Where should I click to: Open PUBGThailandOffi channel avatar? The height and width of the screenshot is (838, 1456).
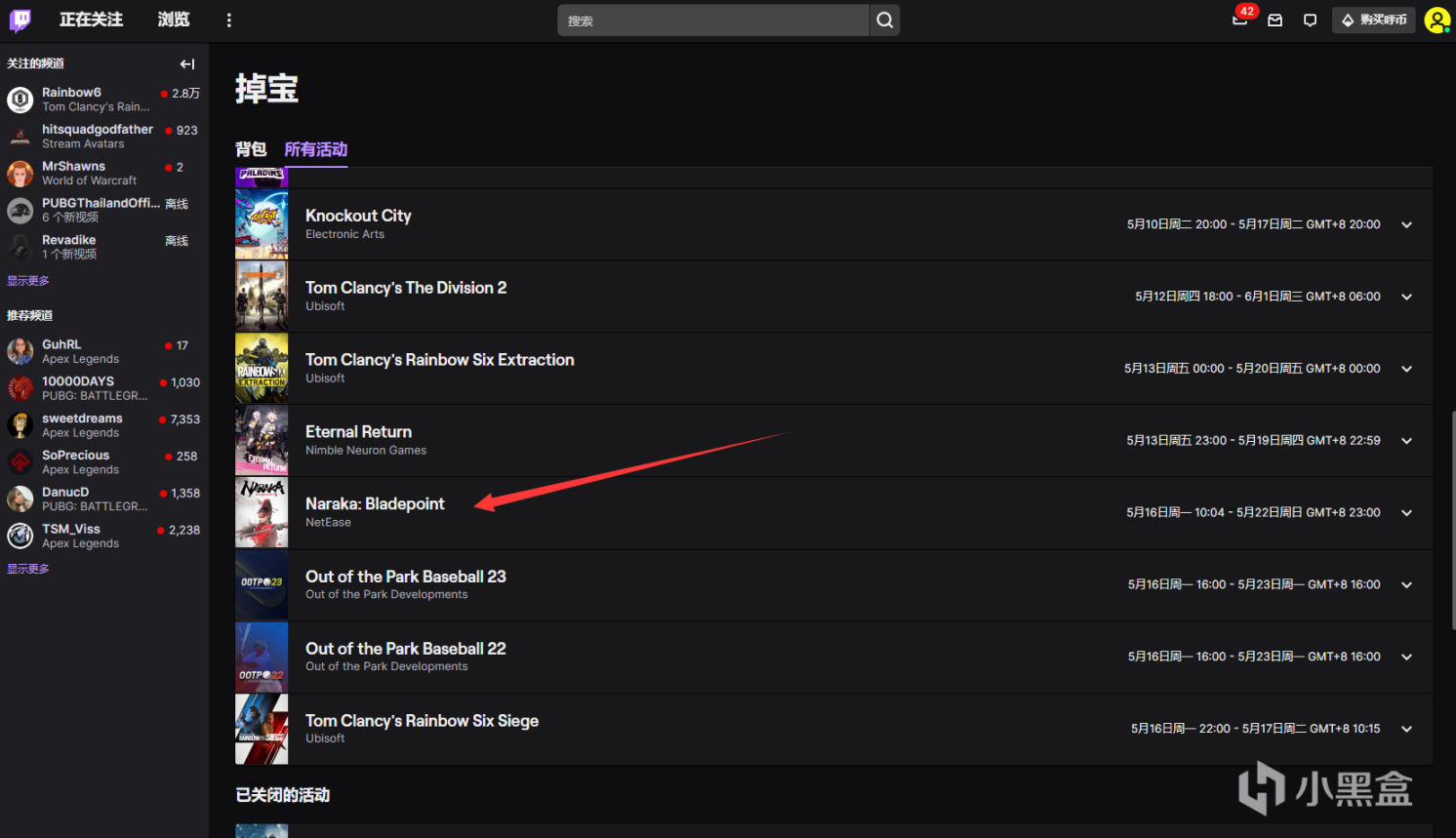[x=20, y=211]
